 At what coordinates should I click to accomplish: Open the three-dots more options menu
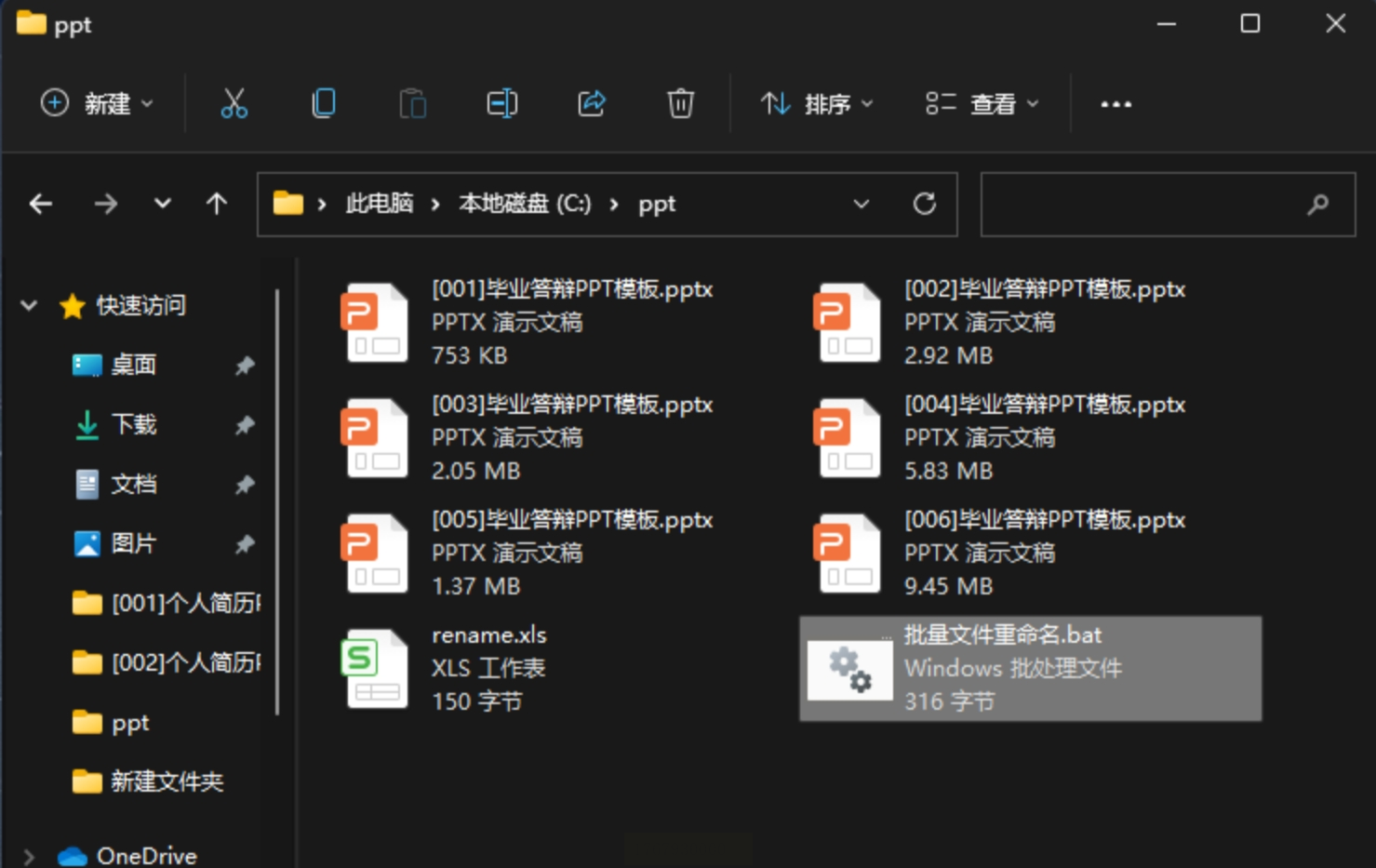click(1115, 104)
